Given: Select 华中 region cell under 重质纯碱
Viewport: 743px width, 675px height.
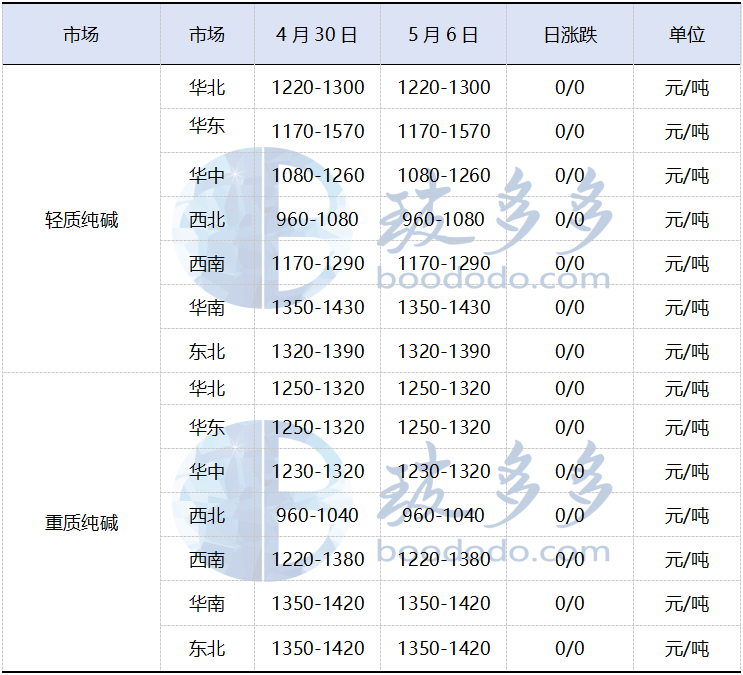Looking at the screenshot, I should (207, 472).
